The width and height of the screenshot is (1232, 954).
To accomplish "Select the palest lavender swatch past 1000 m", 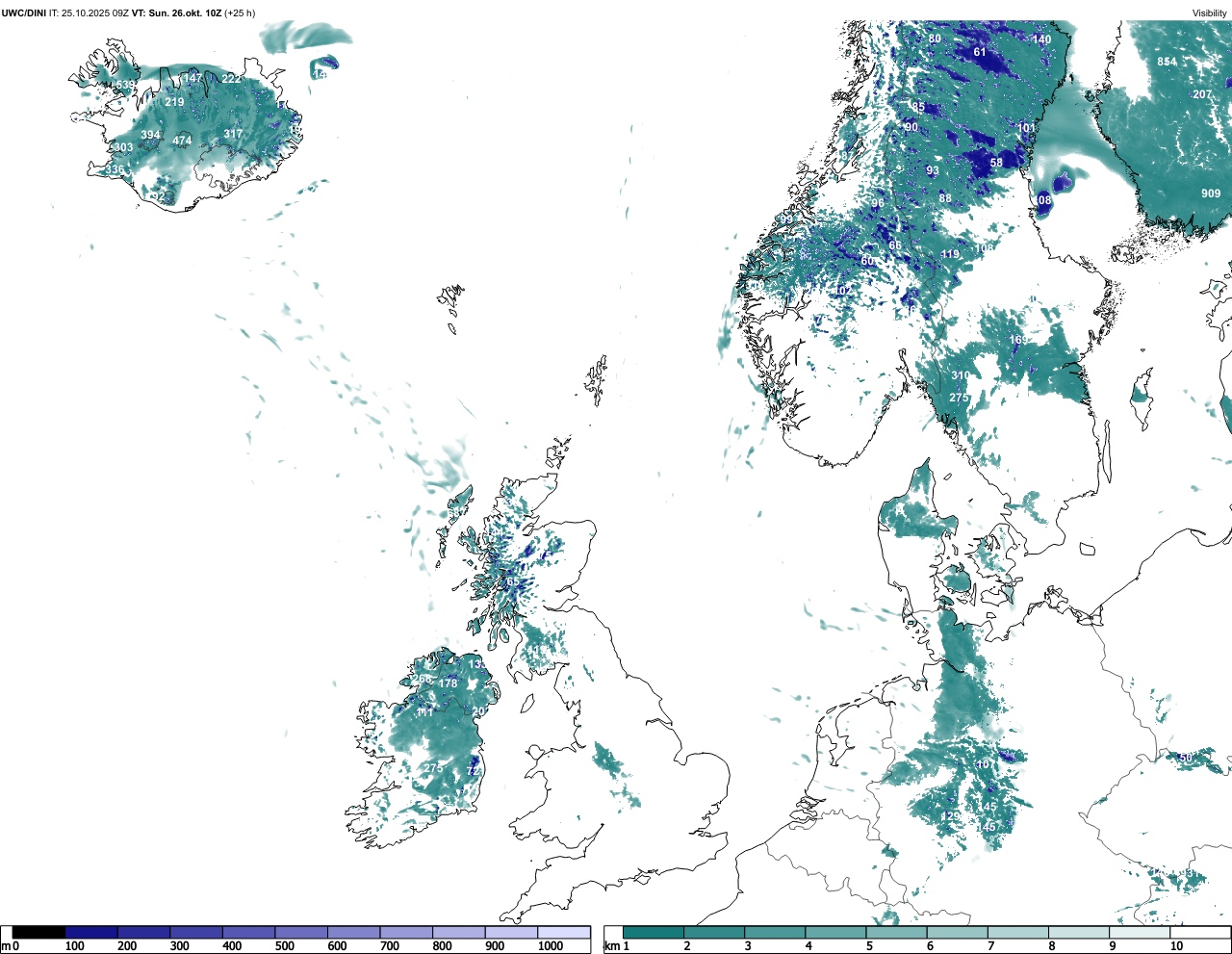I will [564, 932].
